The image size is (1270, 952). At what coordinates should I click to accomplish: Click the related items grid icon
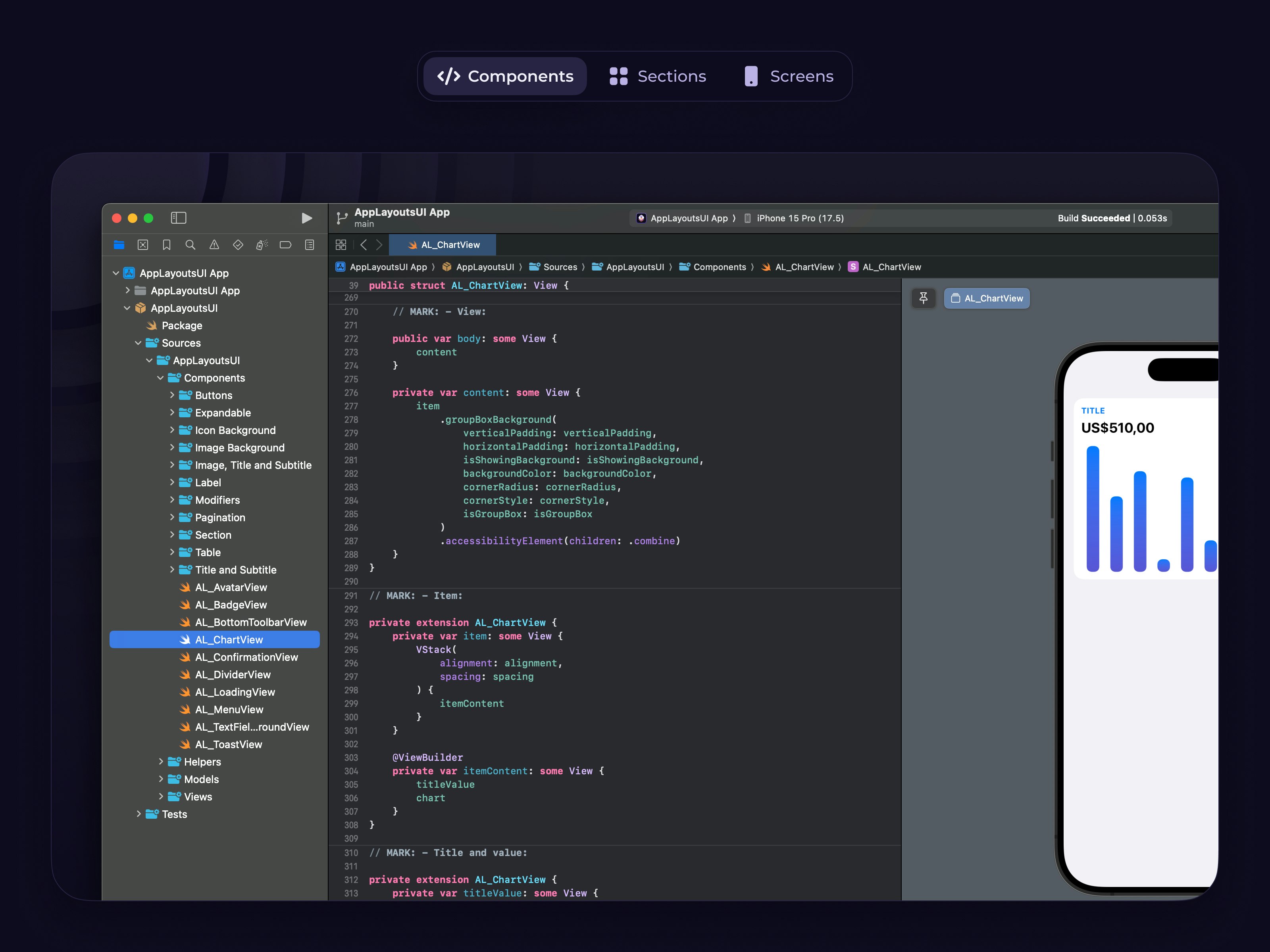(x=341, y=245)
